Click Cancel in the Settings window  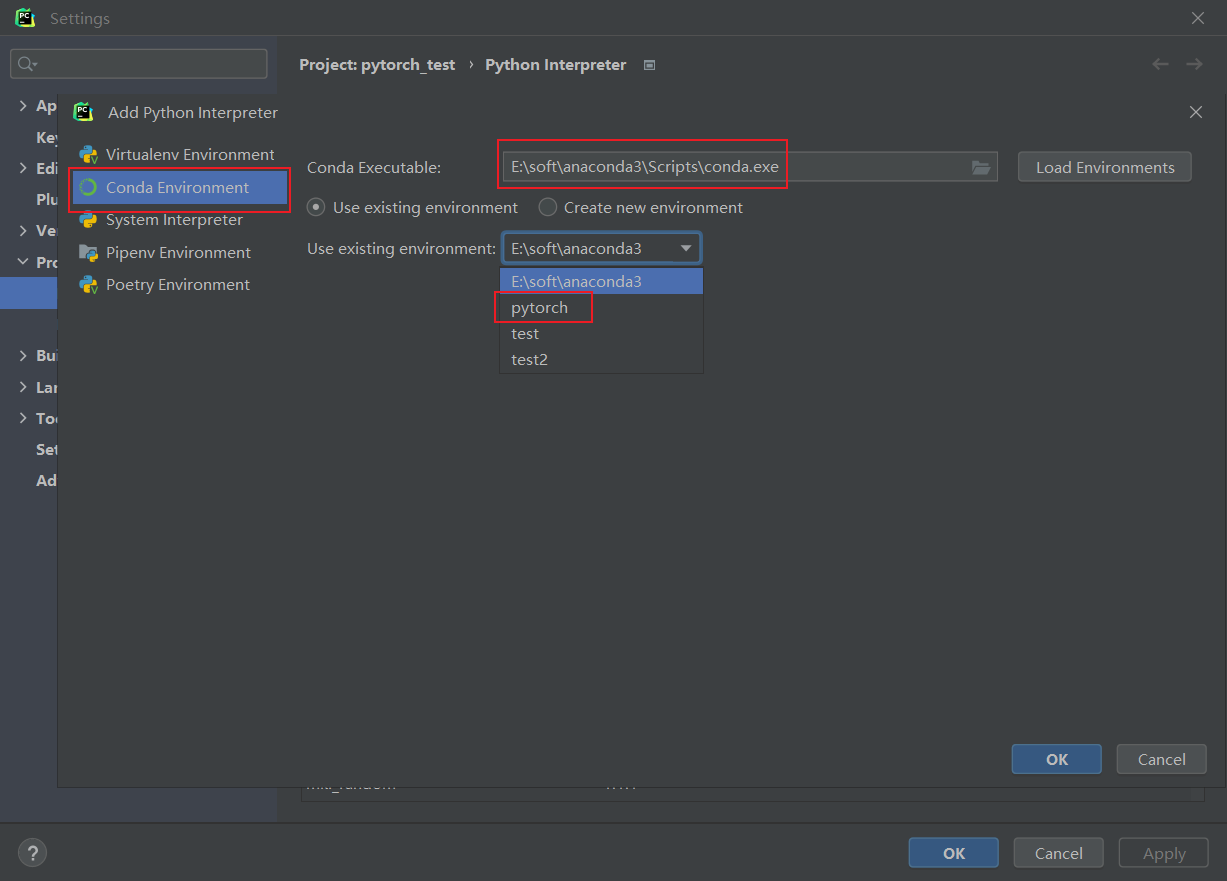coord(1059,853)
